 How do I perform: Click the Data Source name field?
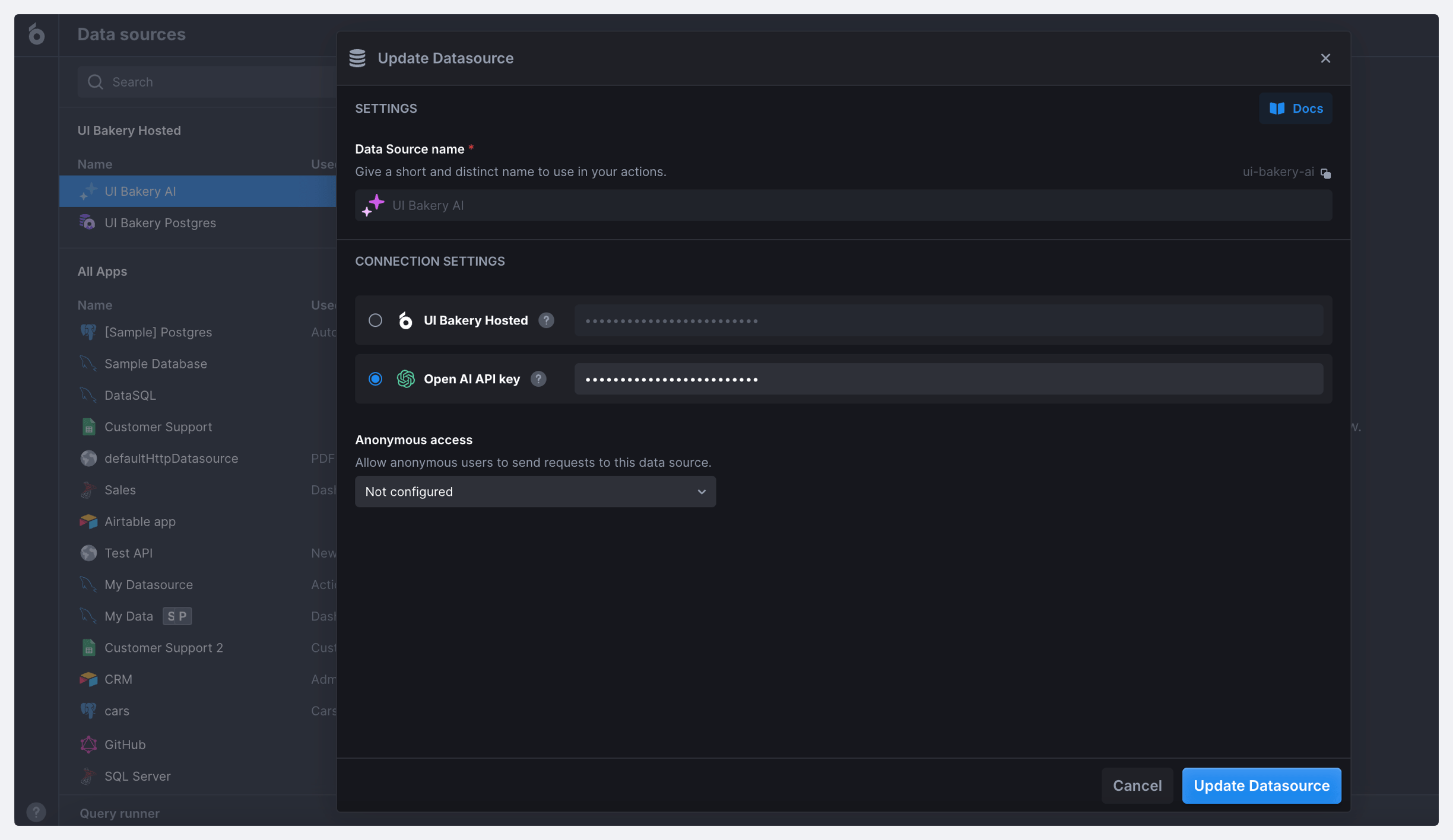(855, 205)
